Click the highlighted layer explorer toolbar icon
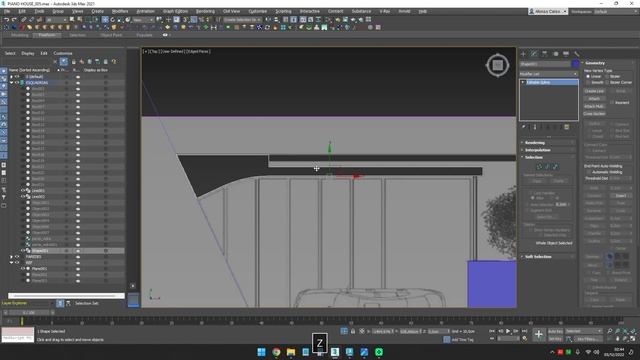640x360 pixels. (64, 62)
